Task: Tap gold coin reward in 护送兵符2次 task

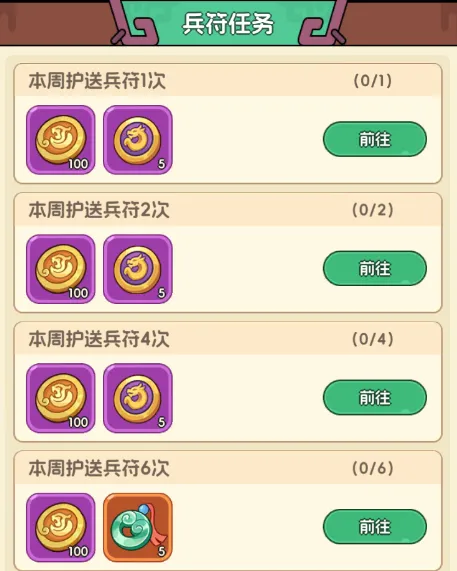Action: pyautogui.click(x=61, y=269)
